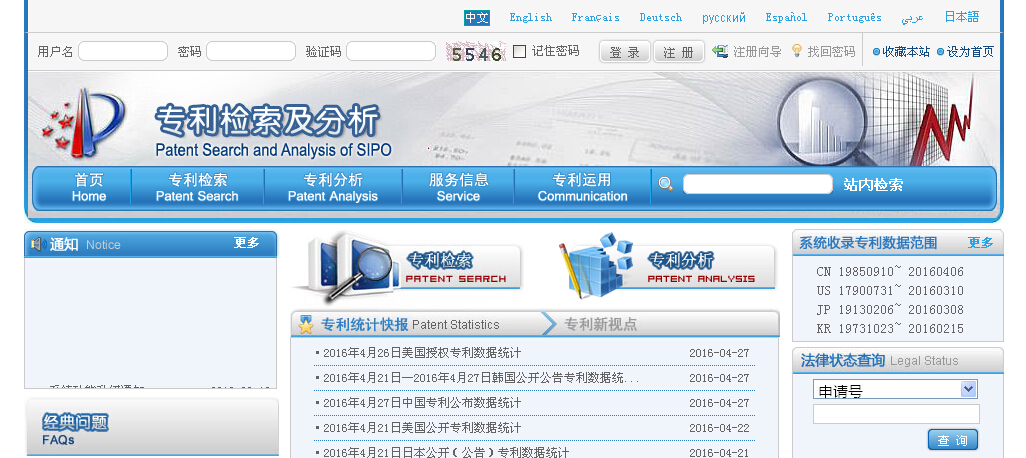Click 设为首页 set homepage link
Image resolution: width=1026 pixels, height=458 pixels.
coord(970,52)
